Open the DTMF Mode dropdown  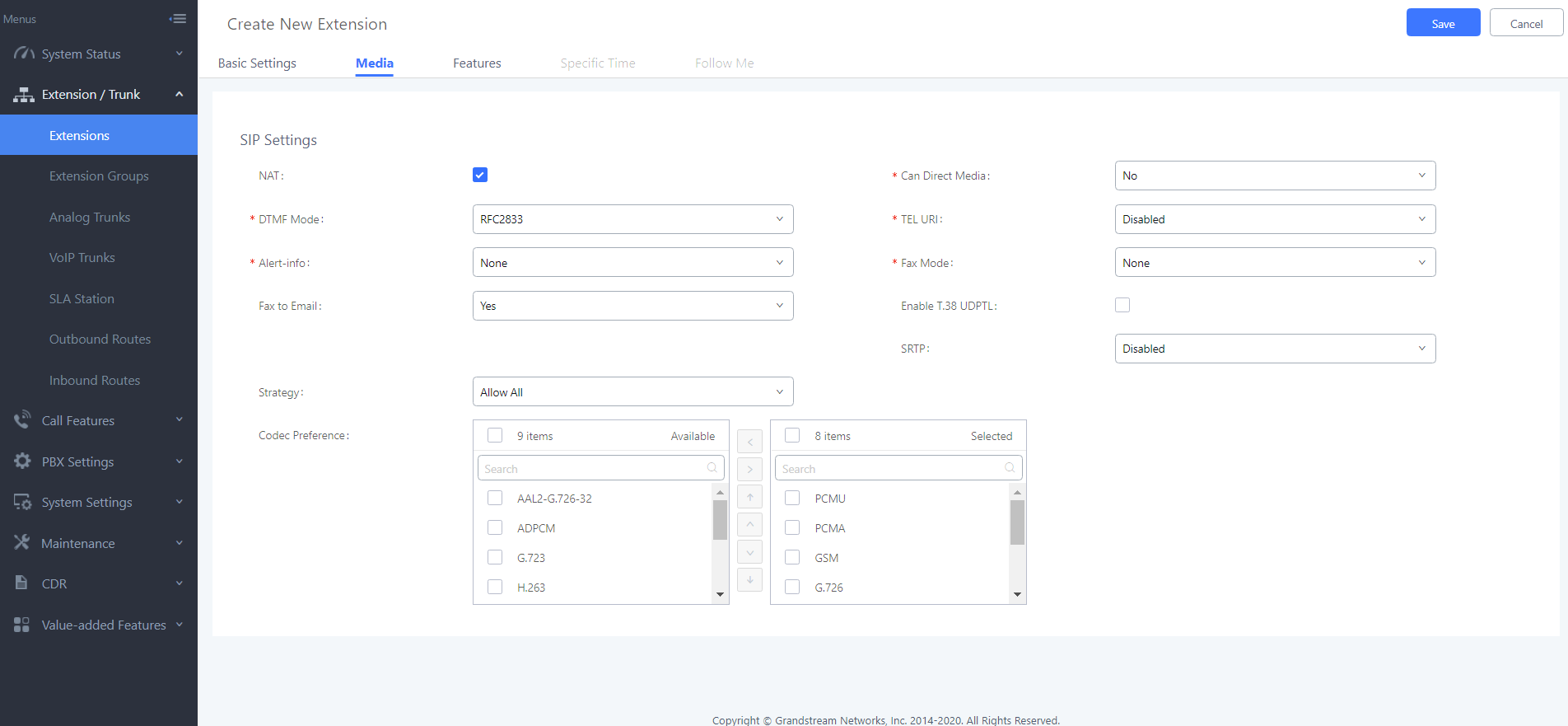[x=632, y=219]
